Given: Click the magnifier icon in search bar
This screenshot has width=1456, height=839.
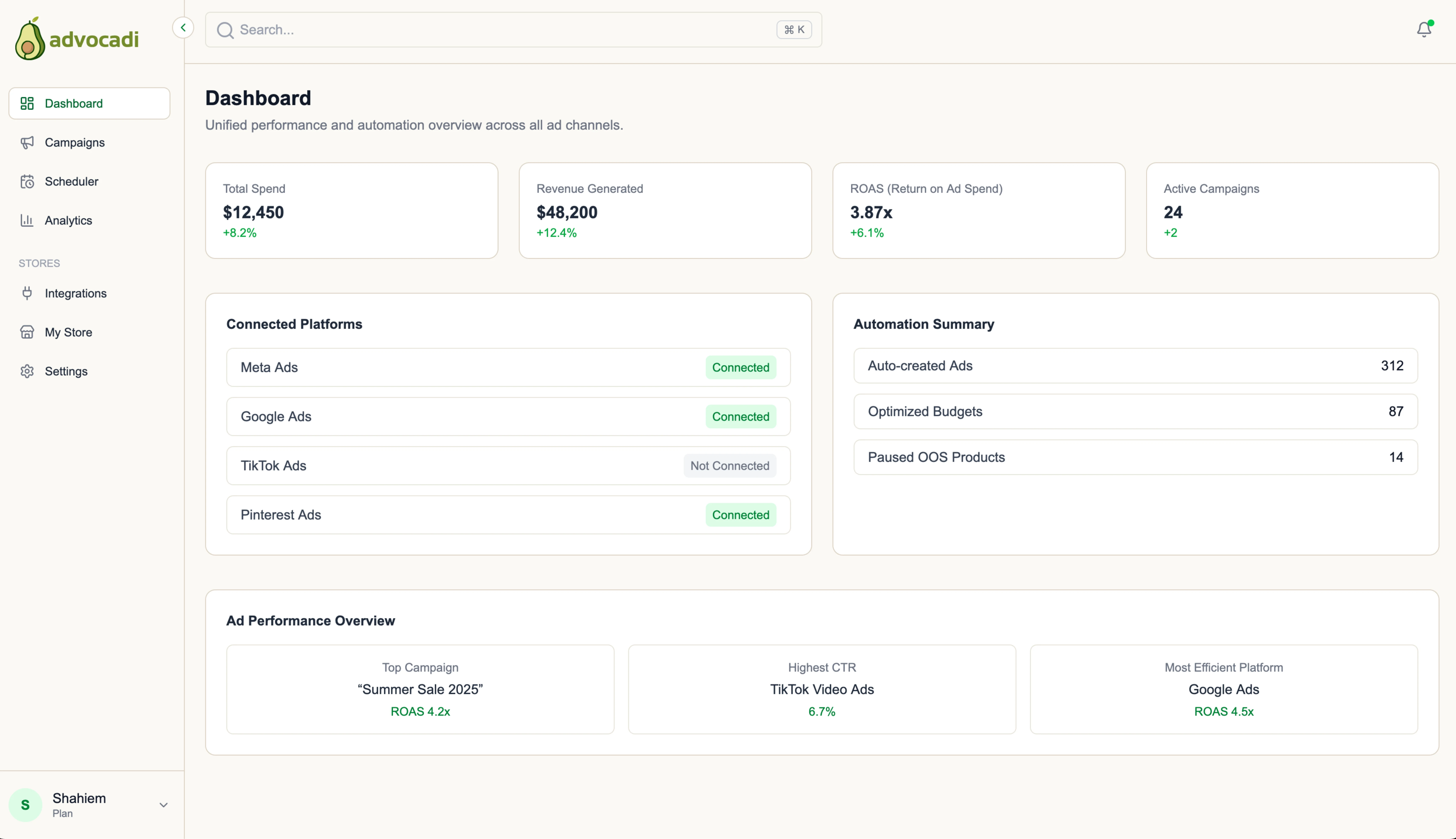Looking at the screenshot, I should pyautogui.click(x=225, y=30).
